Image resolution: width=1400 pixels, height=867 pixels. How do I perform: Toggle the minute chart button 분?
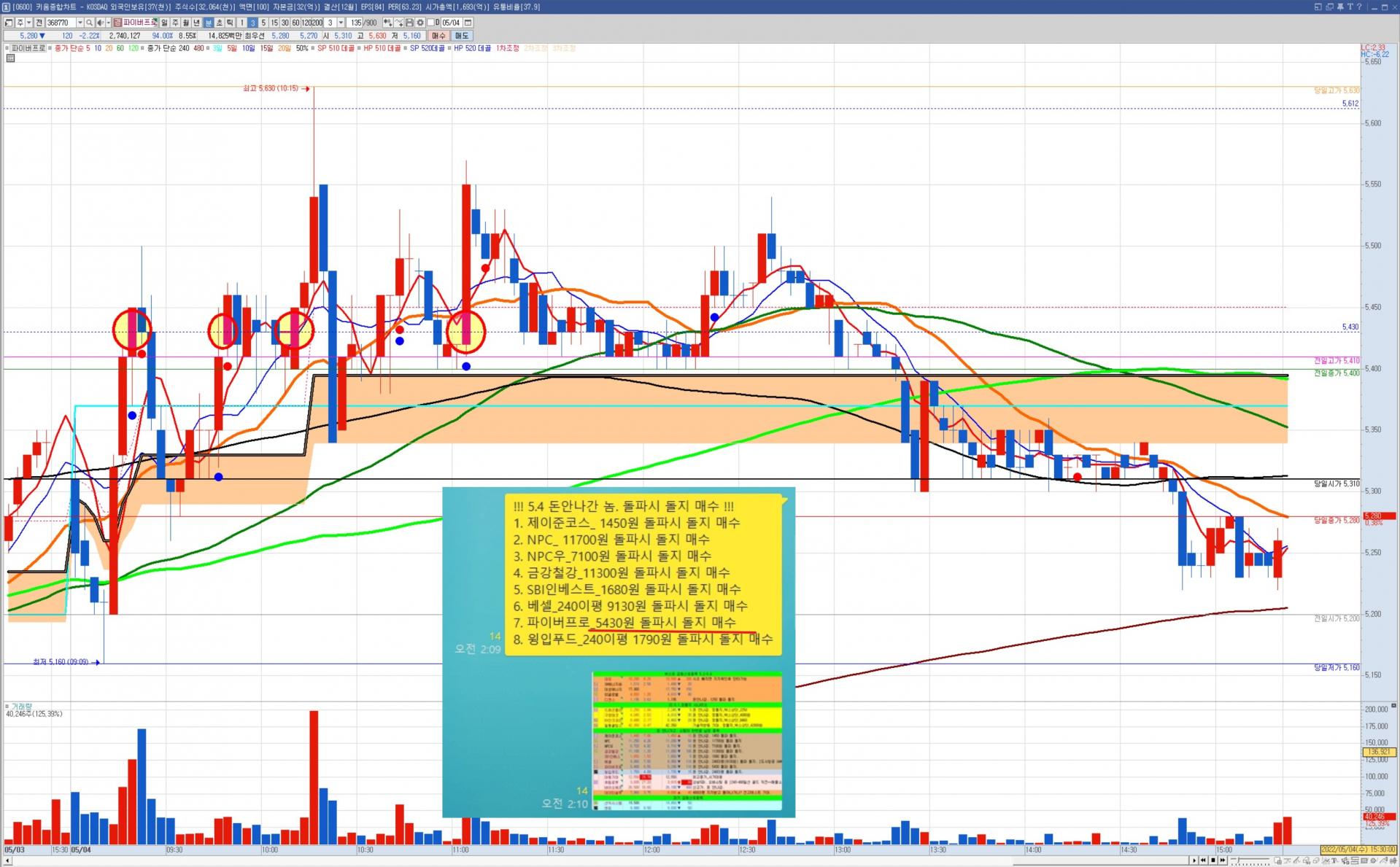pyautogui.click(x=208, y=23)
